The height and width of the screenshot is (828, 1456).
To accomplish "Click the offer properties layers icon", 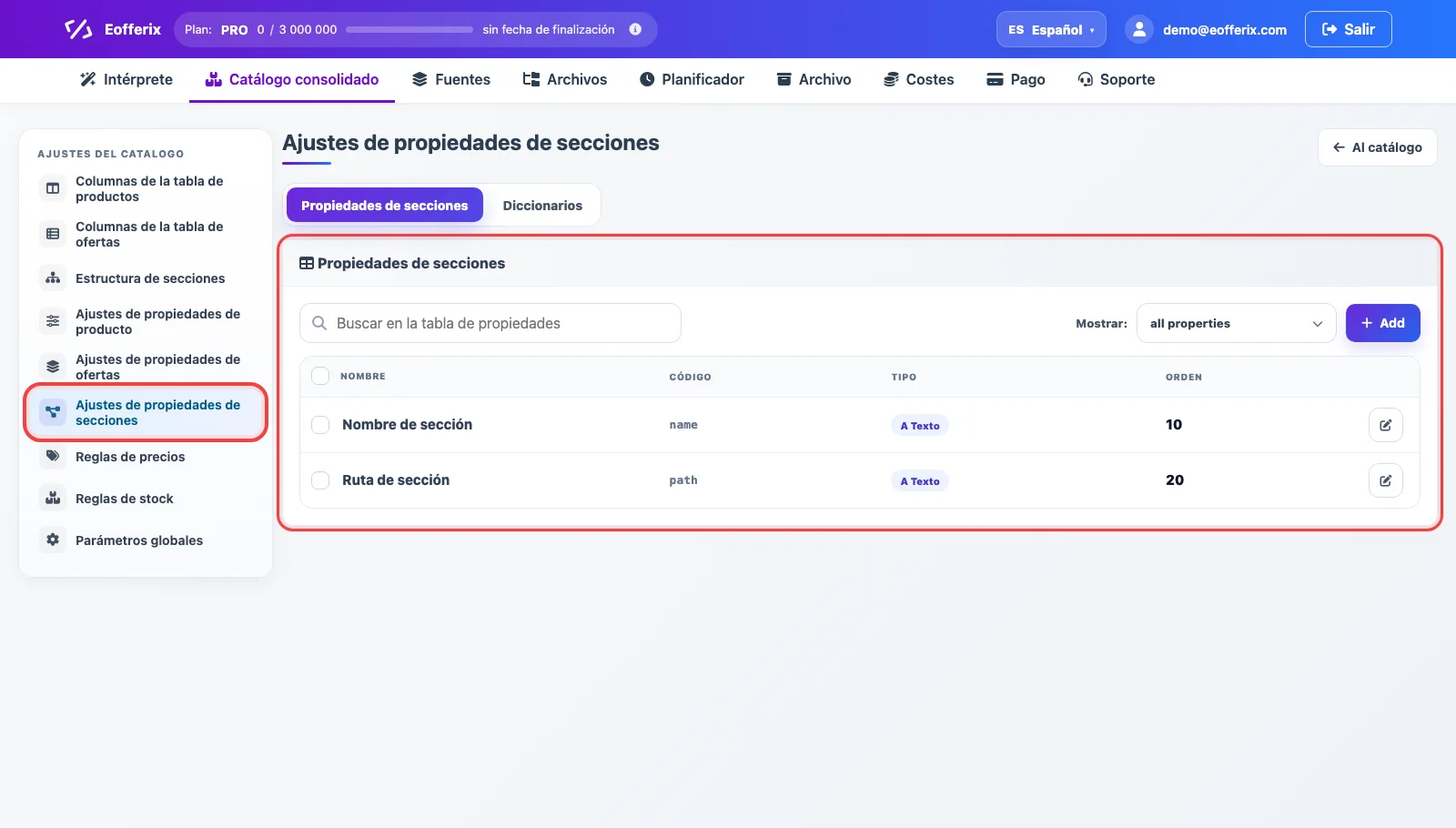I will pyautogui.click(x=53, y=367).
